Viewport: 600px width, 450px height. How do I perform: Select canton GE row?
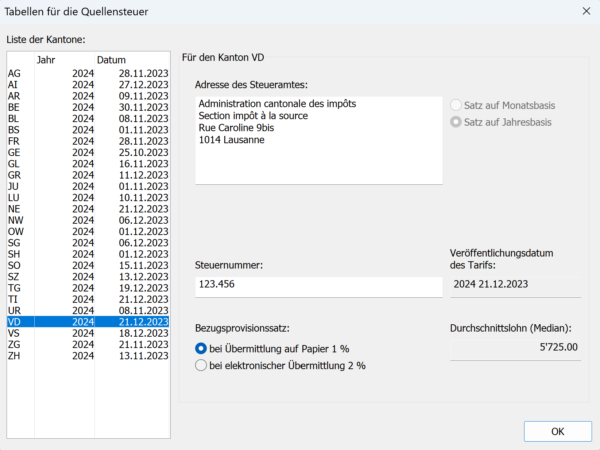[x=88, y=152]
